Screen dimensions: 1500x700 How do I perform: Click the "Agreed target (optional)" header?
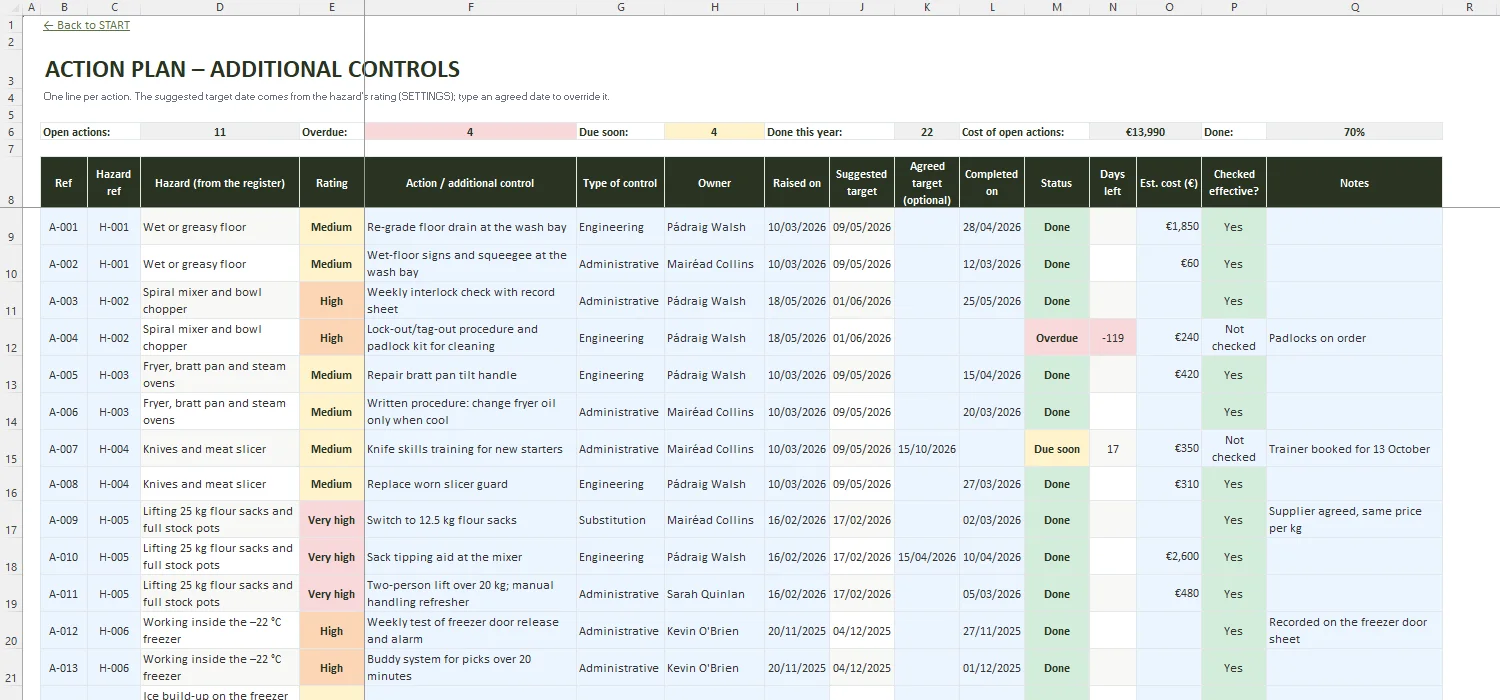(x=927, y=183)
